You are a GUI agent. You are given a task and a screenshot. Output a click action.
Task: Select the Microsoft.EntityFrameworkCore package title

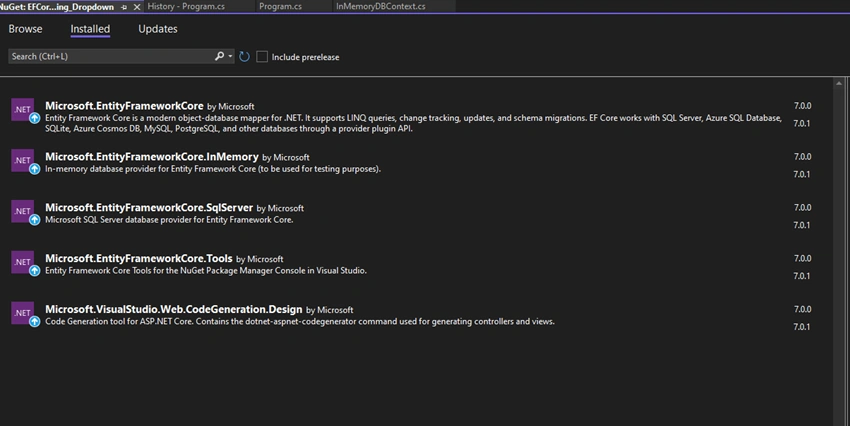124,106
